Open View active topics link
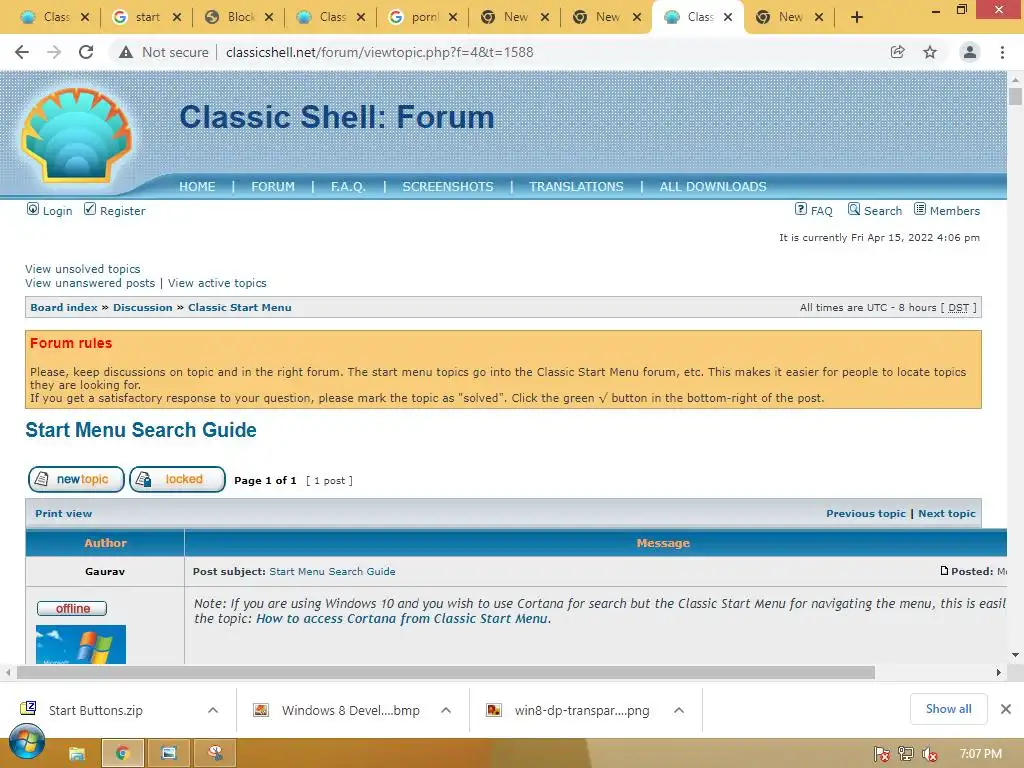 click(x=217, y=283)
